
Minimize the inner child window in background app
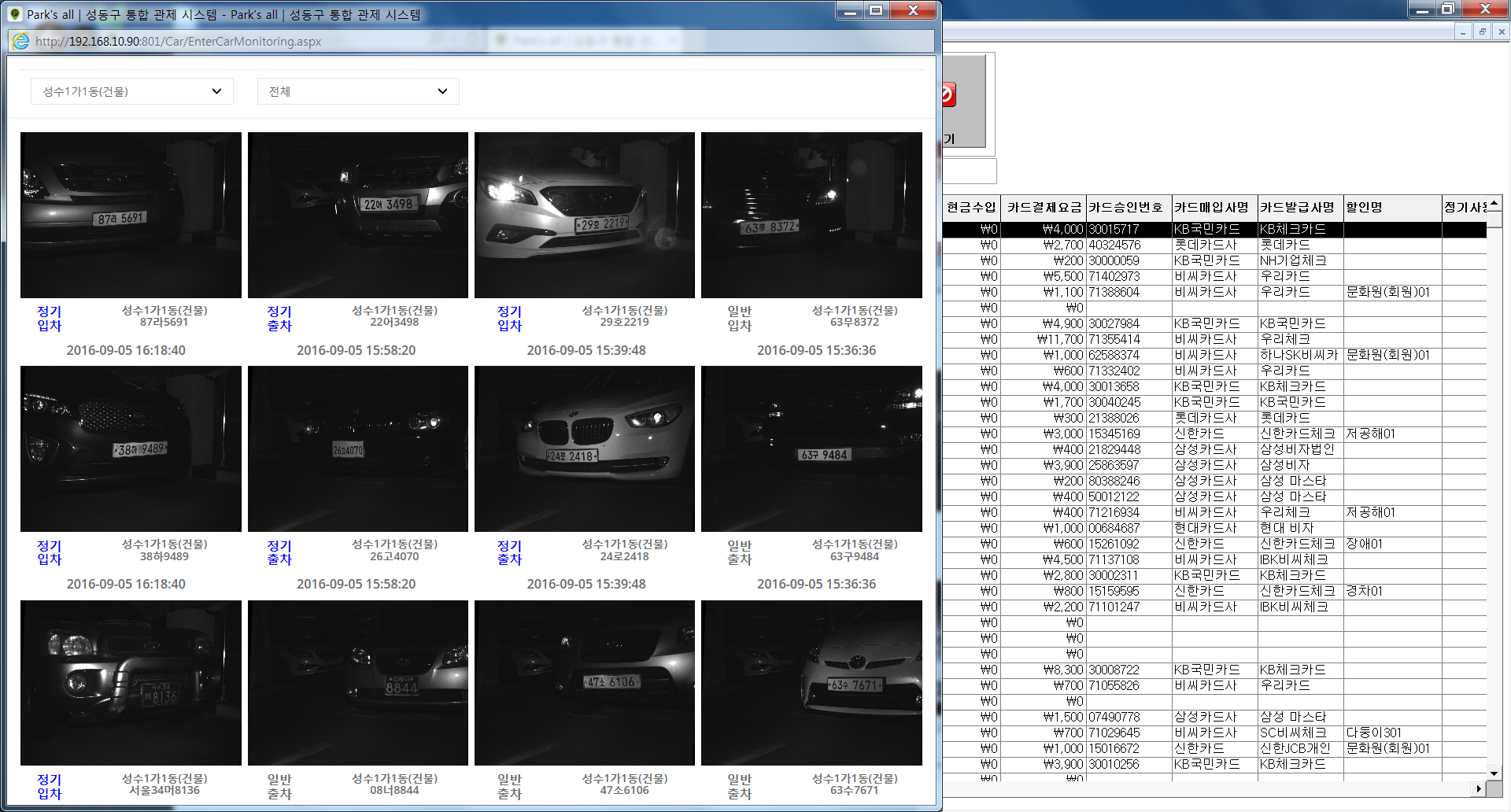[1462, 32]
